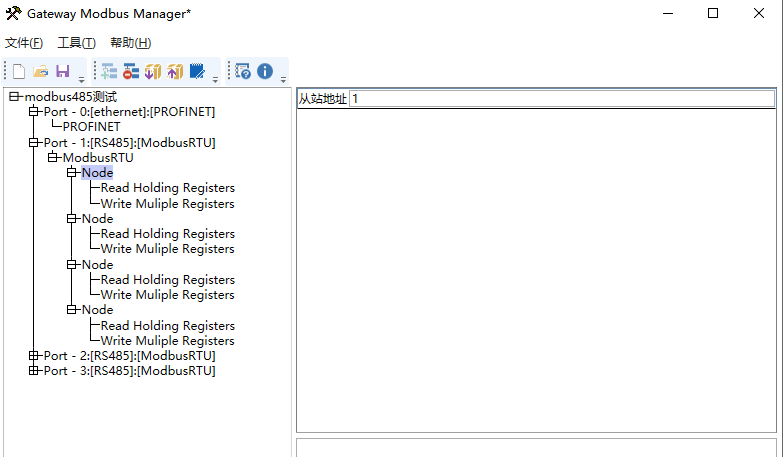
Task: Download configuration with down-arrow box icon
Action: 153,71
